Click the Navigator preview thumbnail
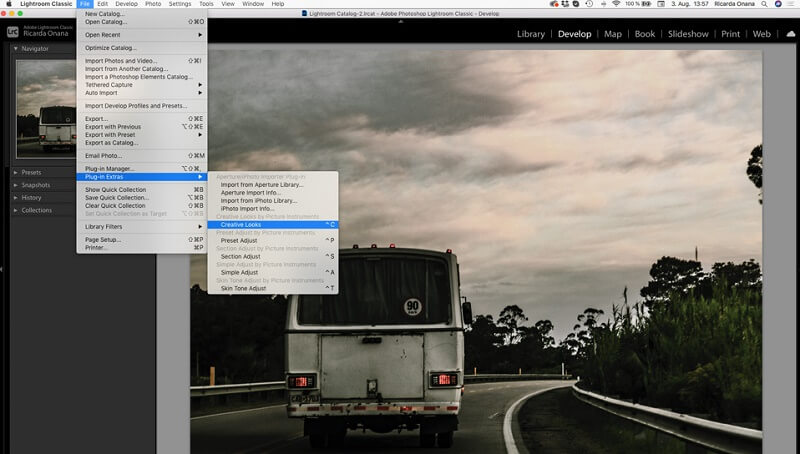 (x=46, y=109)
